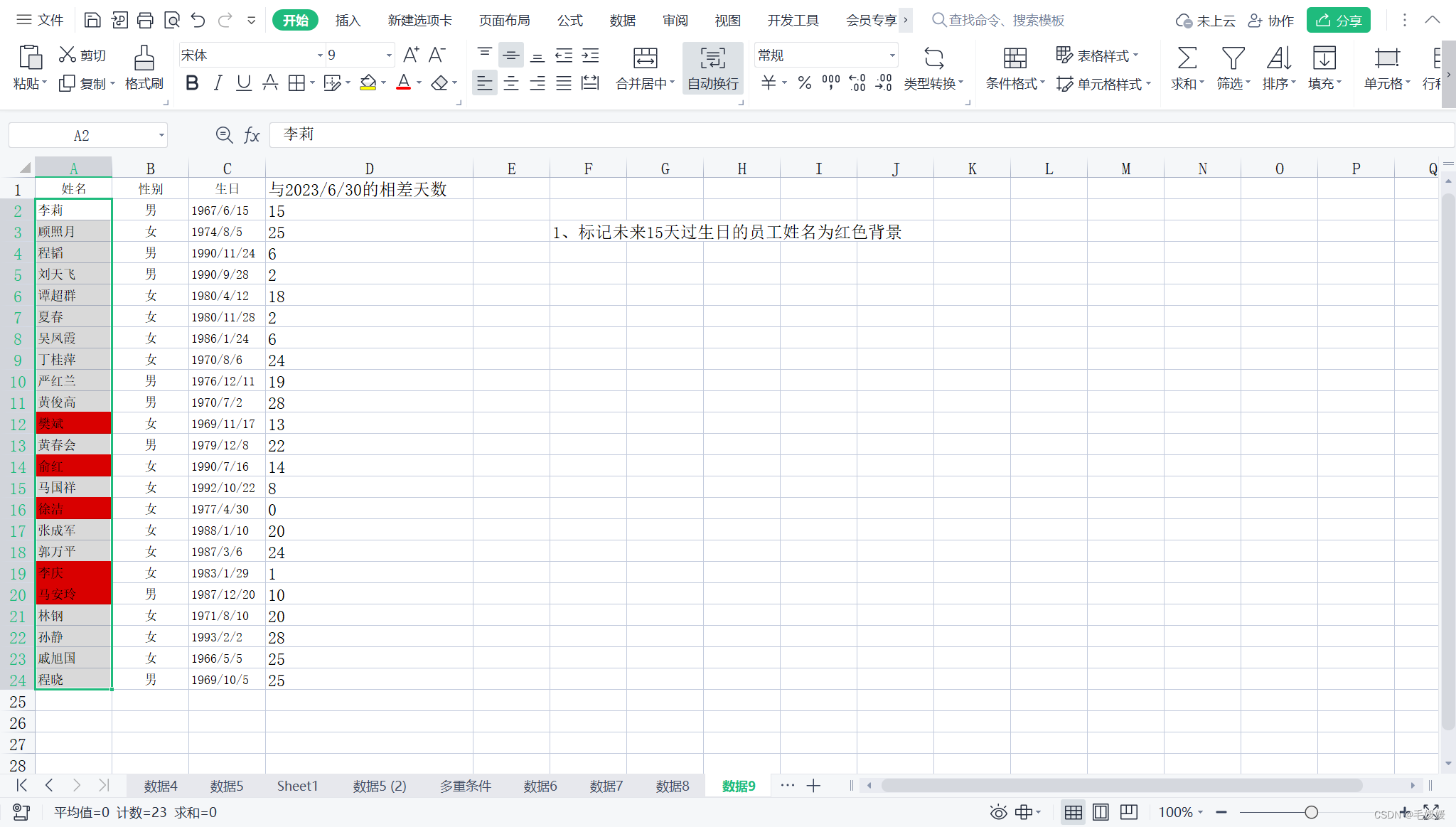This screenshot has width=1456, height=827.
Task: Toggle eye protection mode in status bar
Action: click(x=998, y=812)
